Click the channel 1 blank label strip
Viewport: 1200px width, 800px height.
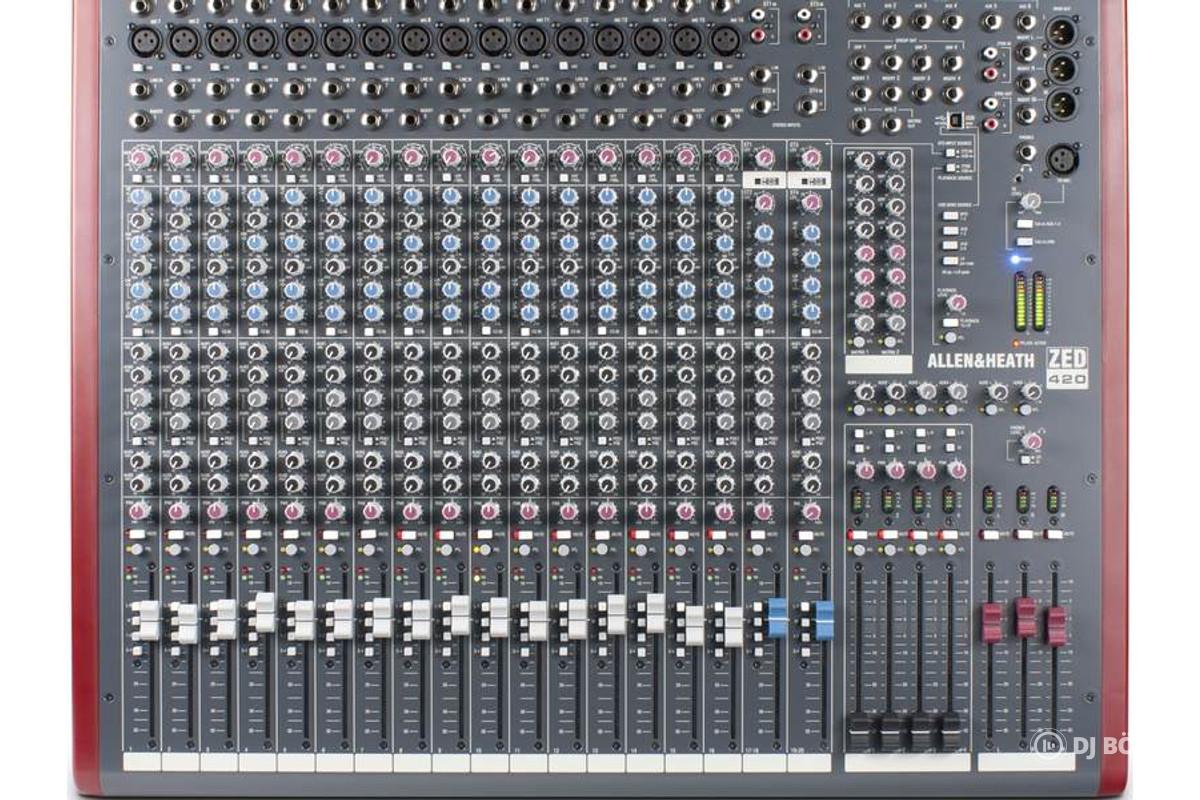click(x=142, y=763)
